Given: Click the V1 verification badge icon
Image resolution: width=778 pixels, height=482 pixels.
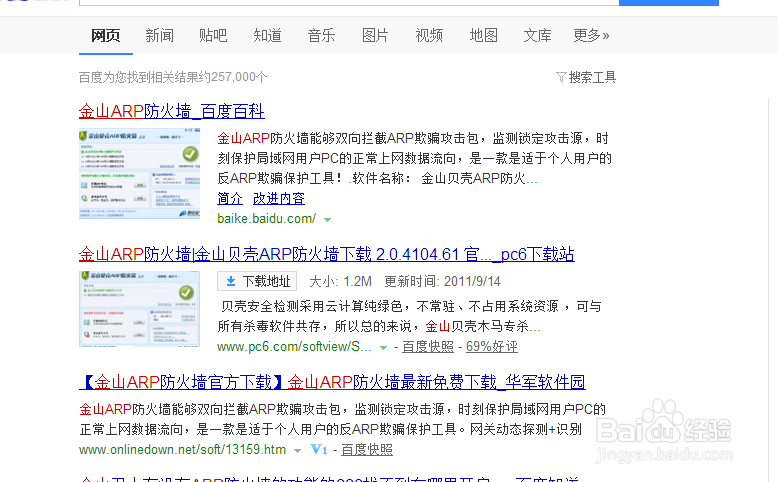Looking at the screenshot, I should [319, 450].
